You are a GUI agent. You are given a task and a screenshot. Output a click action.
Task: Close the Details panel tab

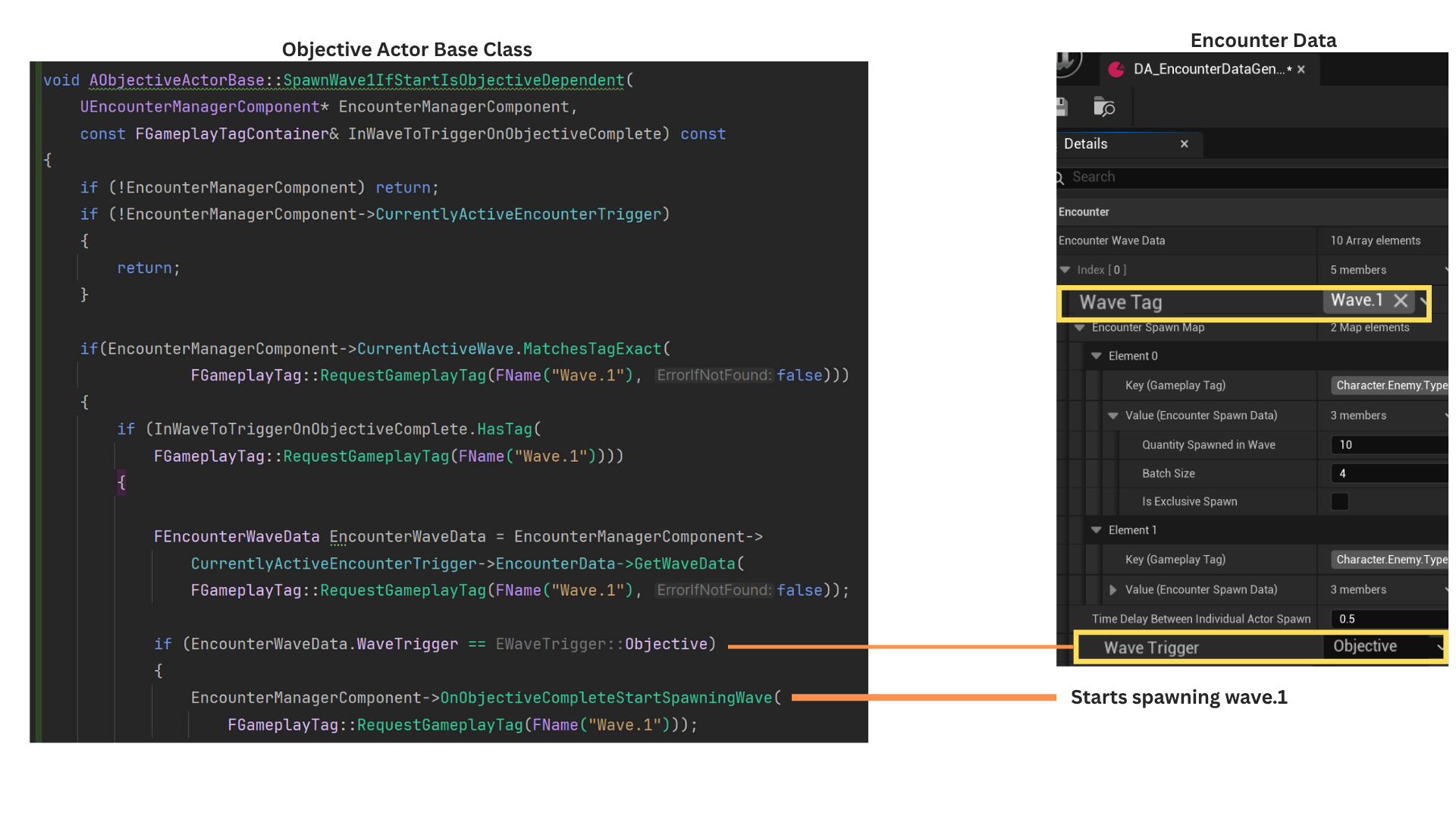(1184, 144)
